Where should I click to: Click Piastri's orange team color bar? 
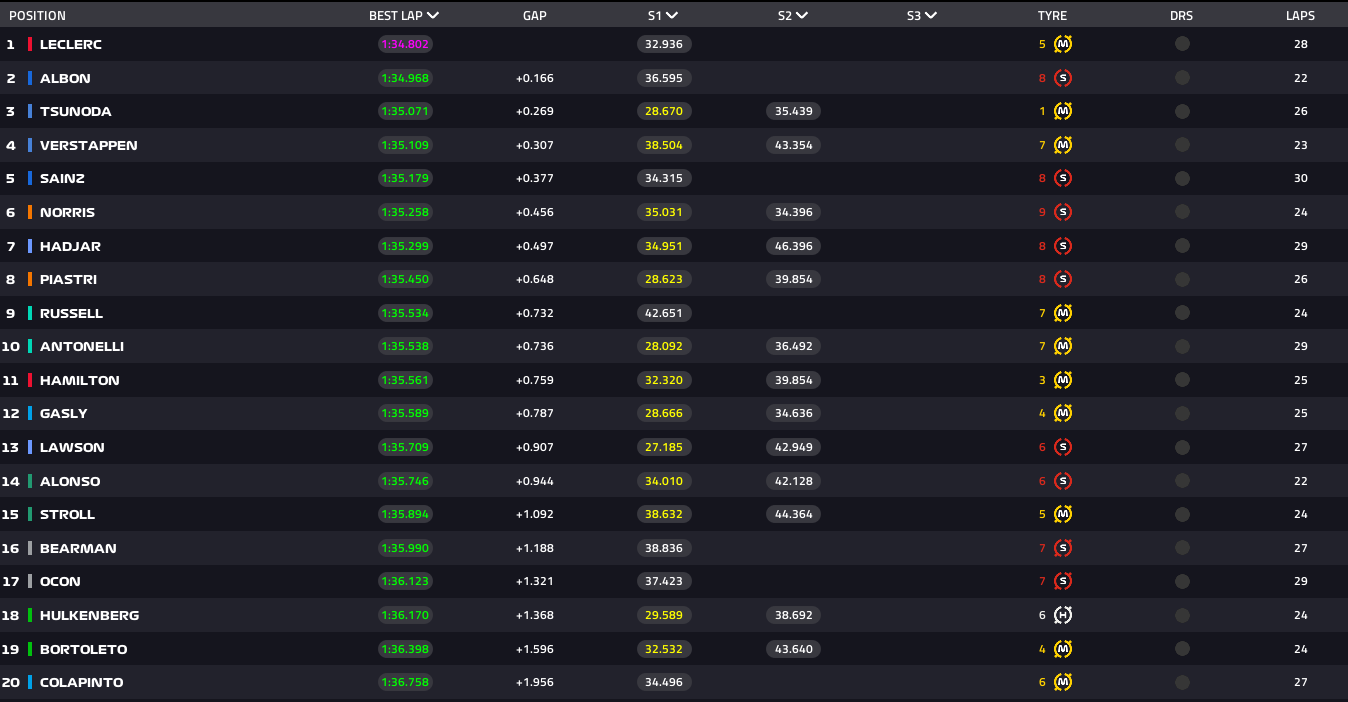(x=30, y=279)
